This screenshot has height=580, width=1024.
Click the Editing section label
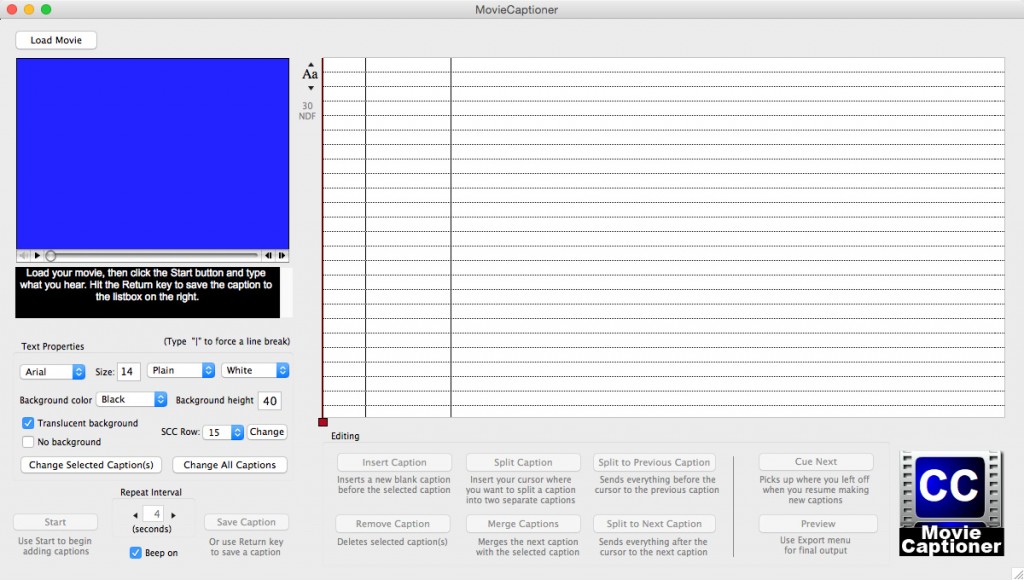point(345,436)
